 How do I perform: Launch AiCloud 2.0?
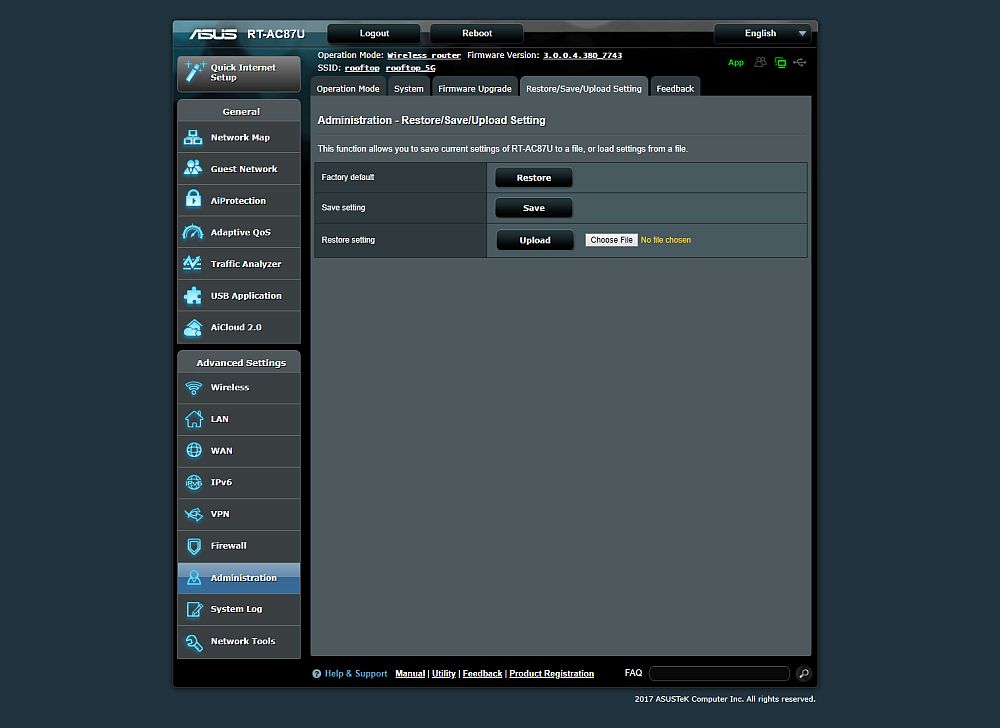pyautogui.click(x=238, y=327)
